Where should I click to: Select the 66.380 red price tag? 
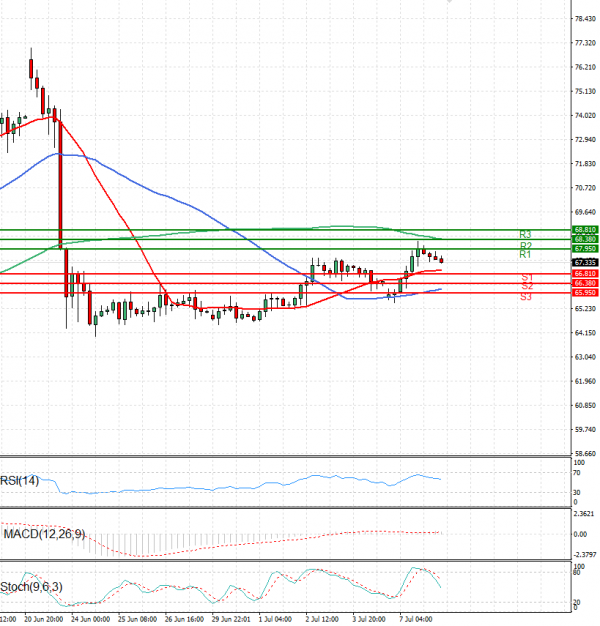point(585,283)
